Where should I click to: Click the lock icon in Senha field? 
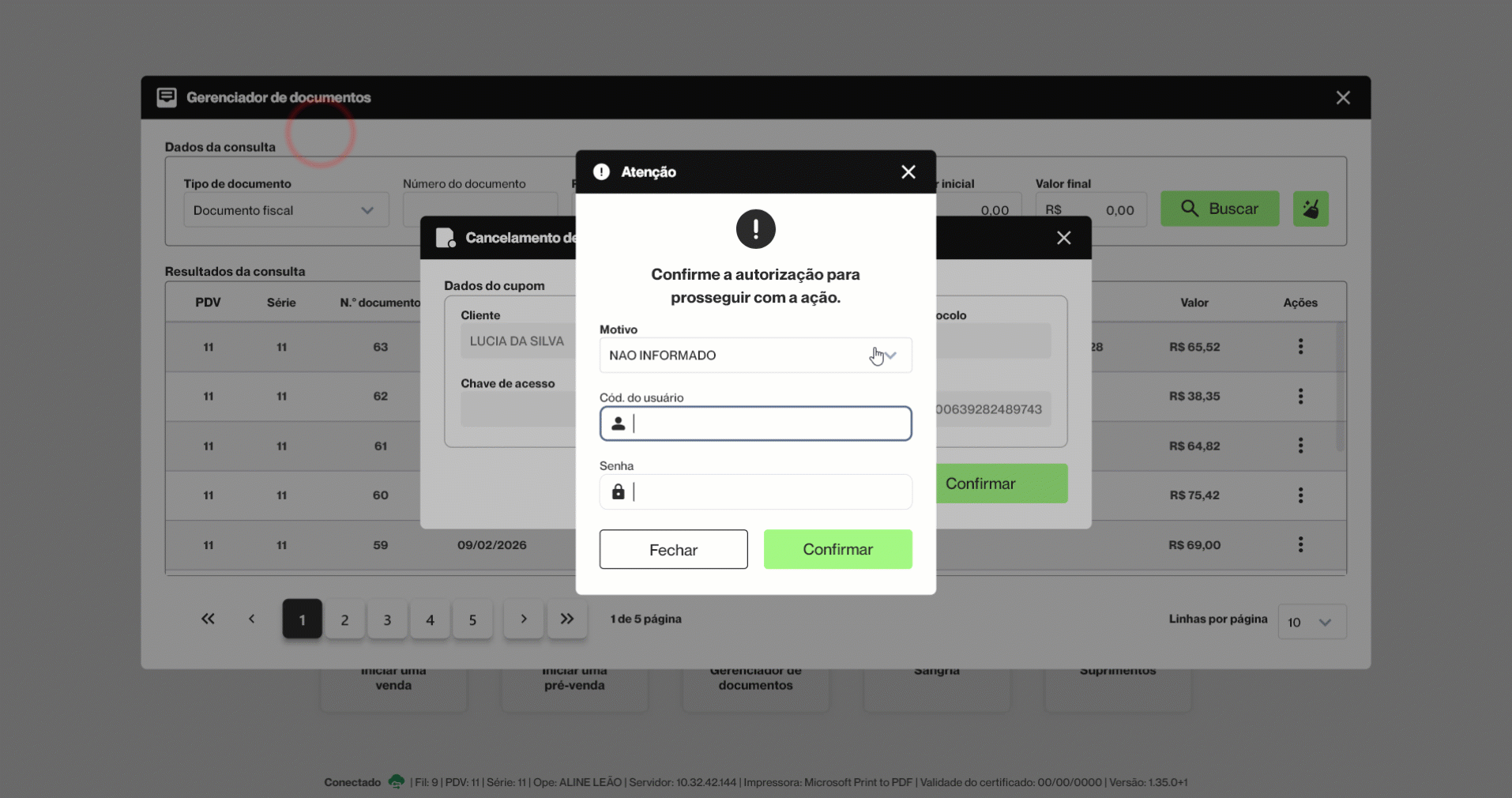pos(619,492)
